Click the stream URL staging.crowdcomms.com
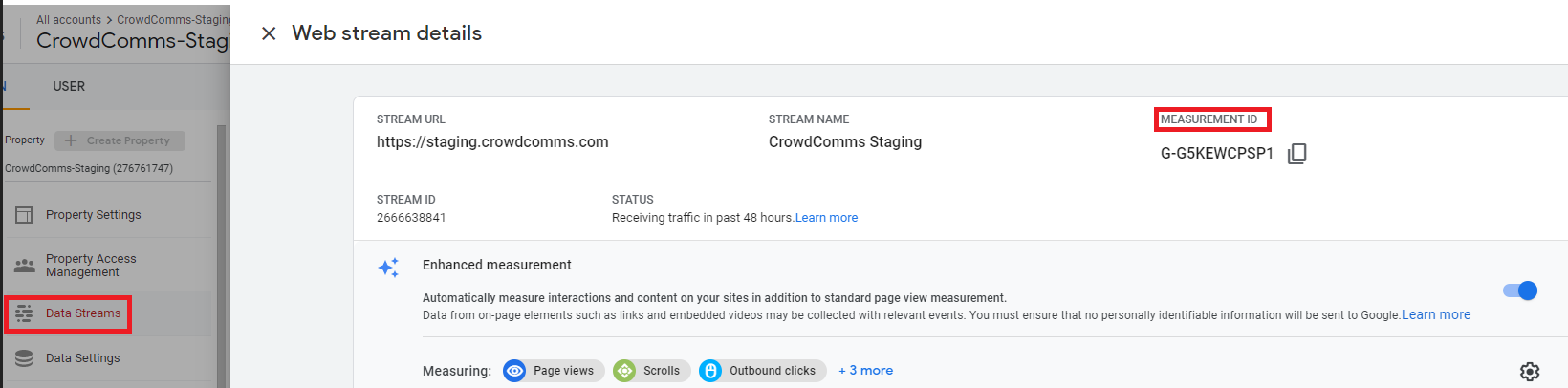This screenshot has width=1568, height=388. point(492,142)
